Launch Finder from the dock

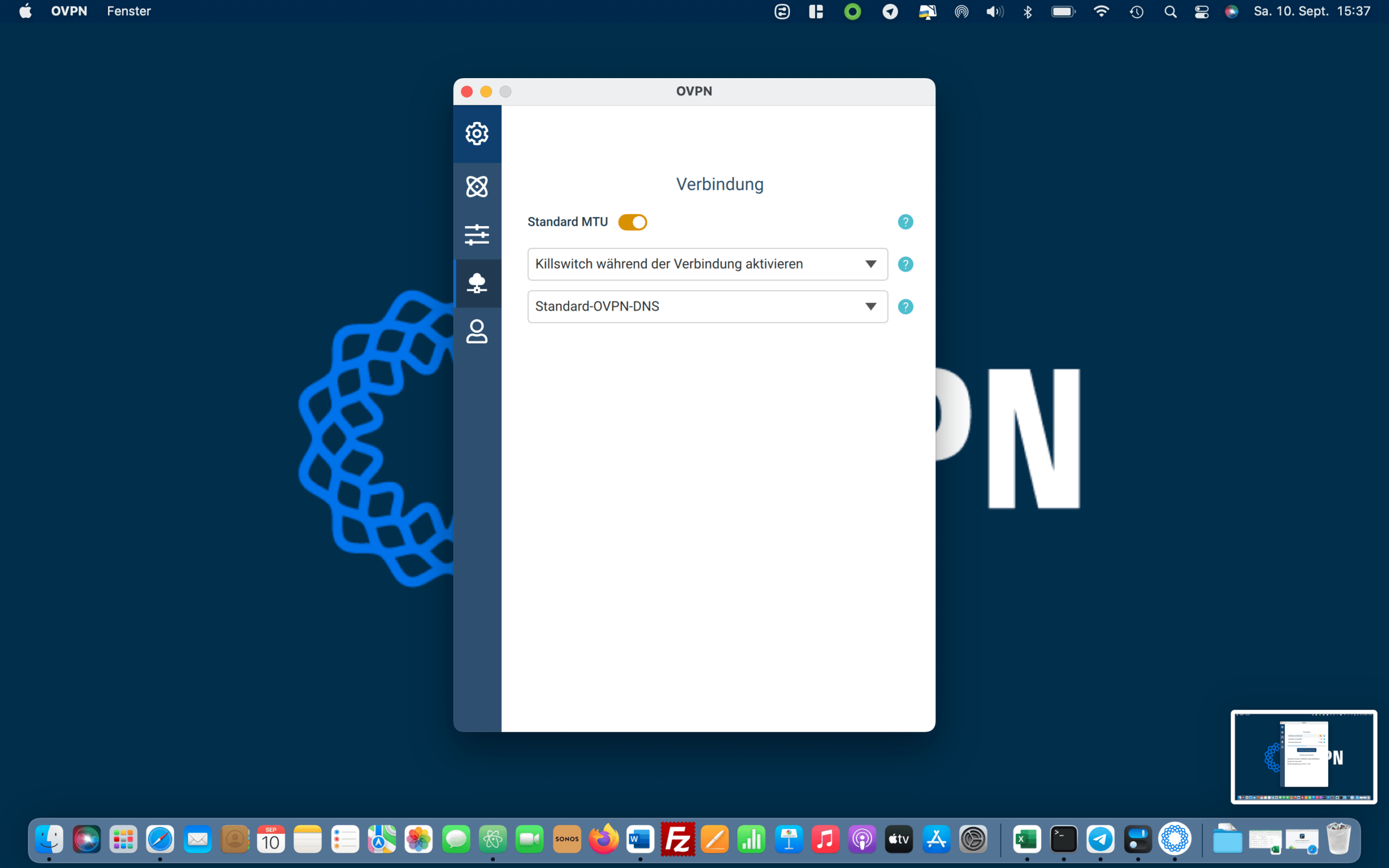tap(49, 839)
